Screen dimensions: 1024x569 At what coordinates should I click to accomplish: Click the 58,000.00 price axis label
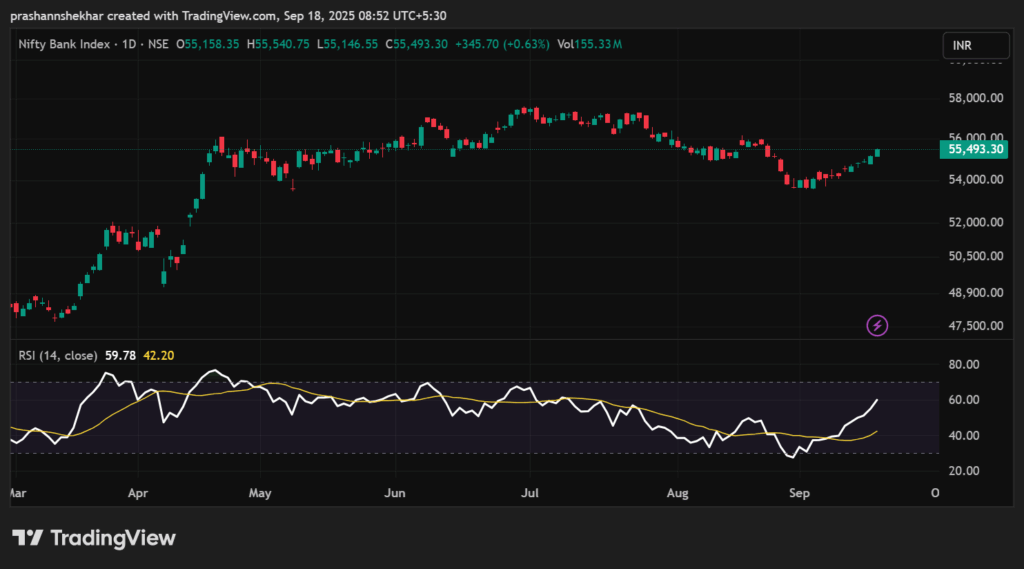pyautogui.click(x=976, y=98)
